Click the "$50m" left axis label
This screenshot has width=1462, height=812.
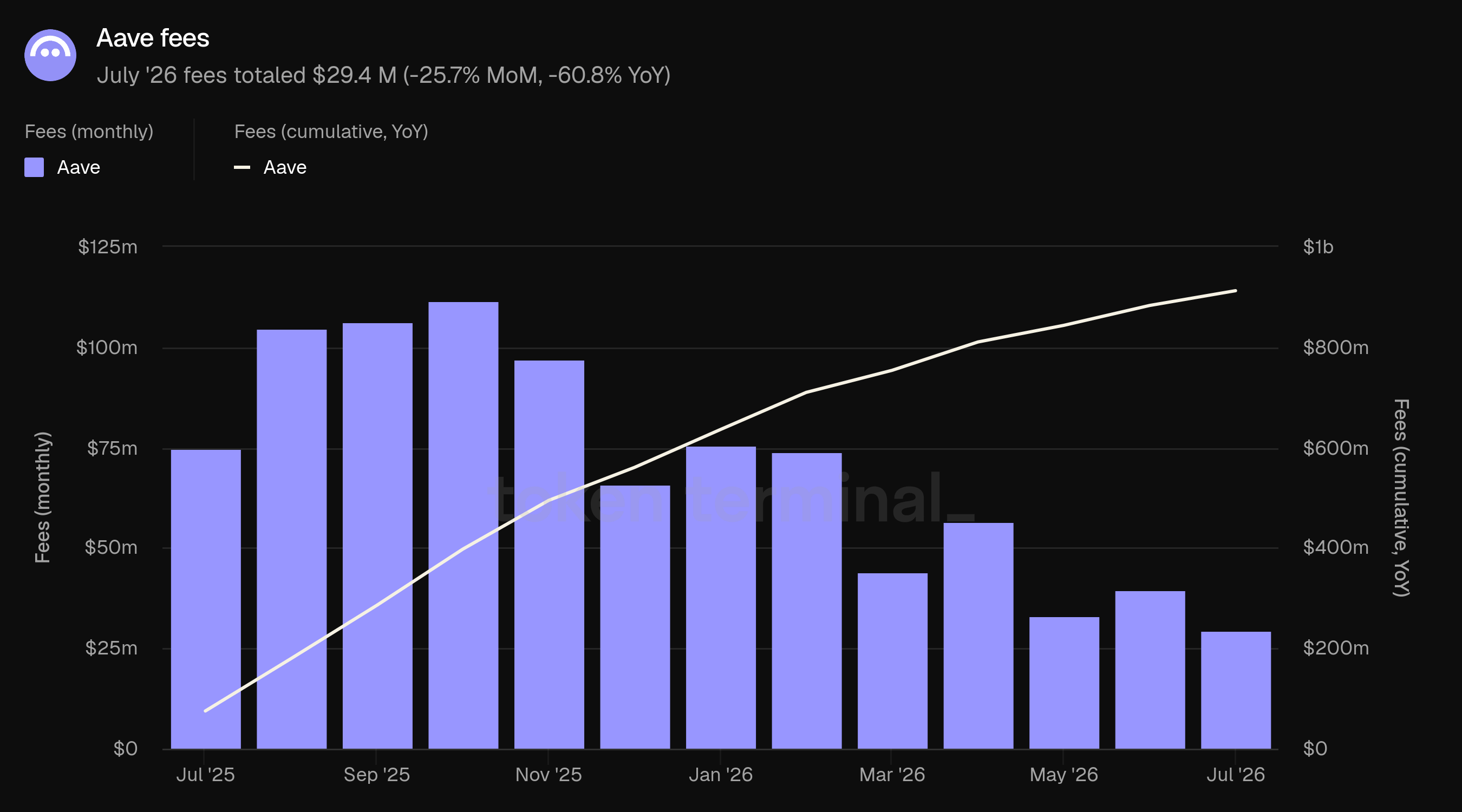[110, 548]
